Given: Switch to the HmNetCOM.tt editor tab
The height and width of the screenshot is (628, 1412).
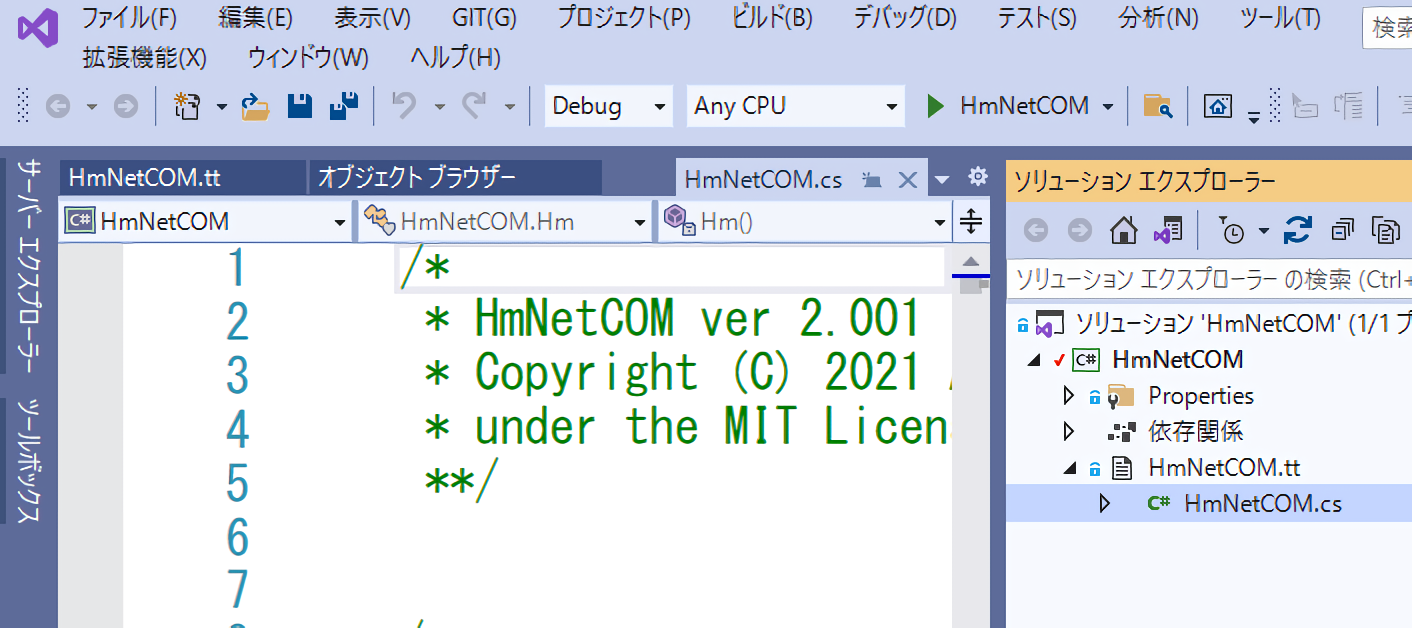Looking at the screenshot, I should coord(182,179).
